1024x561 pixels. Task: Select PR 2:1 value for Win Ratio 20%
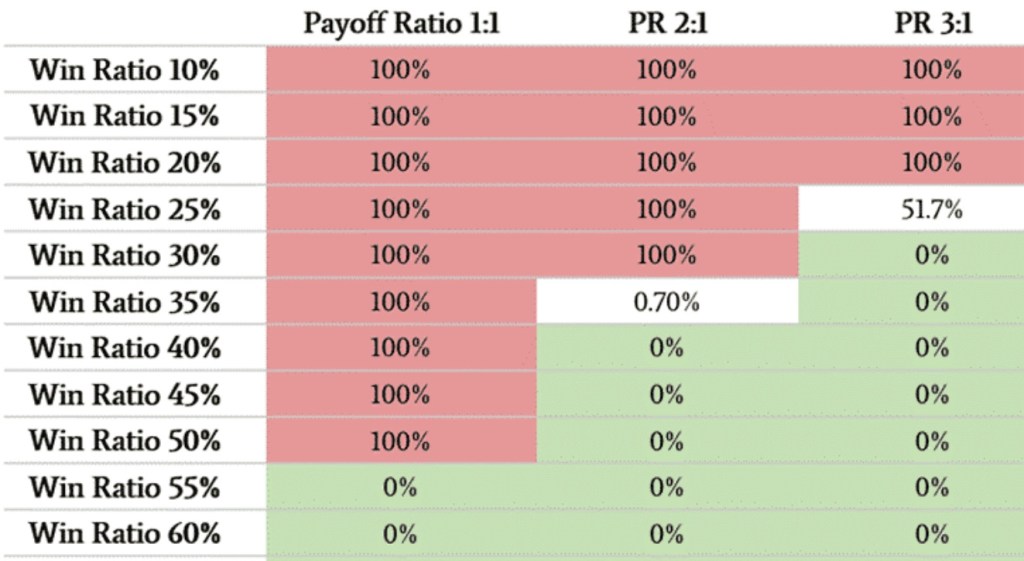click(667, 162)
